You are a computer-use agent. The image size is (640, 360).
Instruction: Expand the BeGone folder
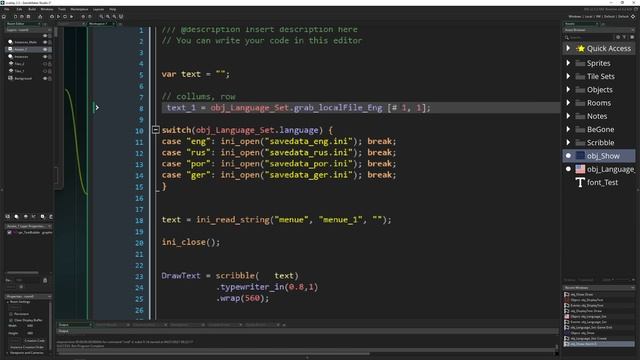click(x=568, y=129)
